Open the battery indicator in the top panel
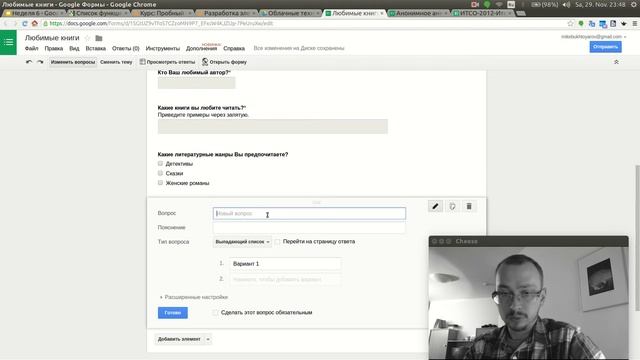The height and width of the screenshot is (360, 640). (x=544, y=4)
